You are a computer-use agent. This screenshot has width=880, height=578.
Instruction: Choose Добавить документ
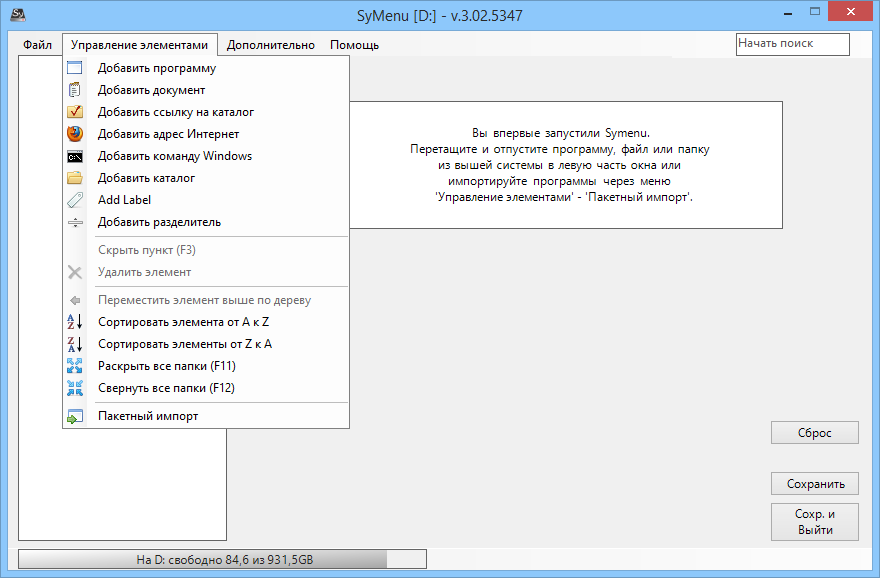(206, 90)
